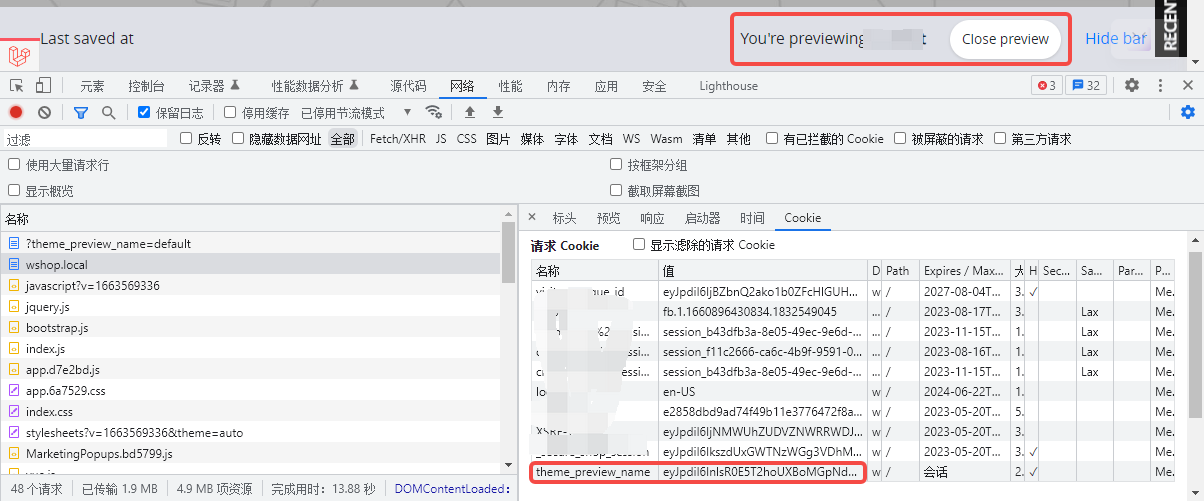Toggle the 停用缓存 disable cache checkbox
The width and height of the screenshot is (1204, 501).
pyautogui.click(x=230, y=112)
